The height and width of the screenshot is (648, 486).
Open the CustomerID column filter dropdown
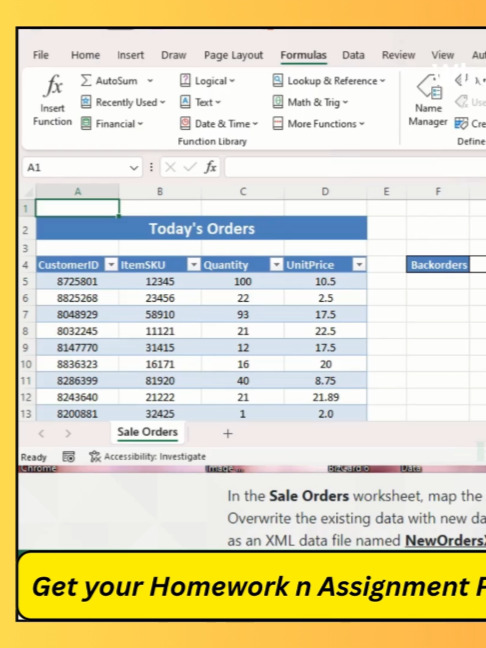point(111,264)
